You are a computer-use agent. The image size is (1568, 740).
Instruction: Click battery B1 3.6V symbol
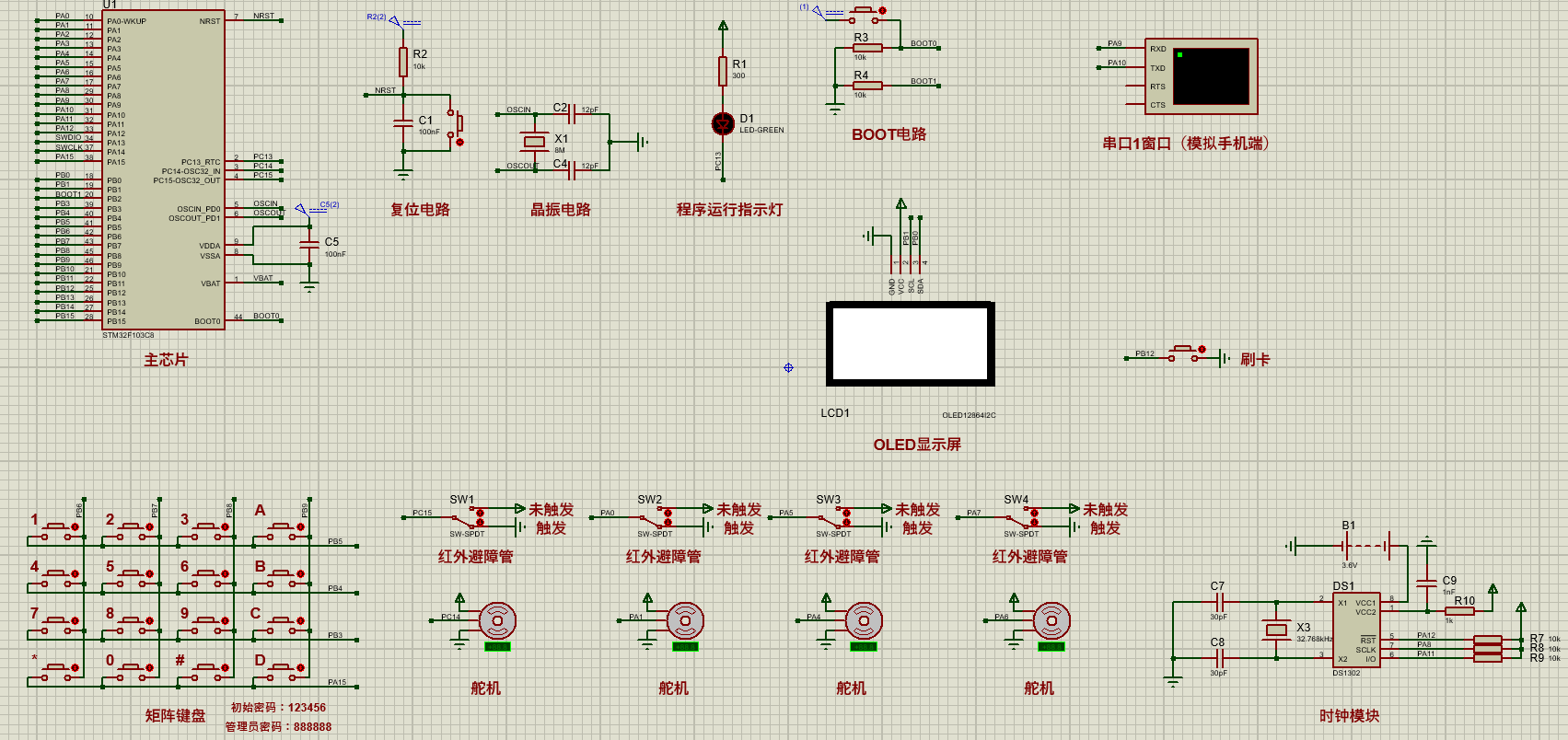1366,546
